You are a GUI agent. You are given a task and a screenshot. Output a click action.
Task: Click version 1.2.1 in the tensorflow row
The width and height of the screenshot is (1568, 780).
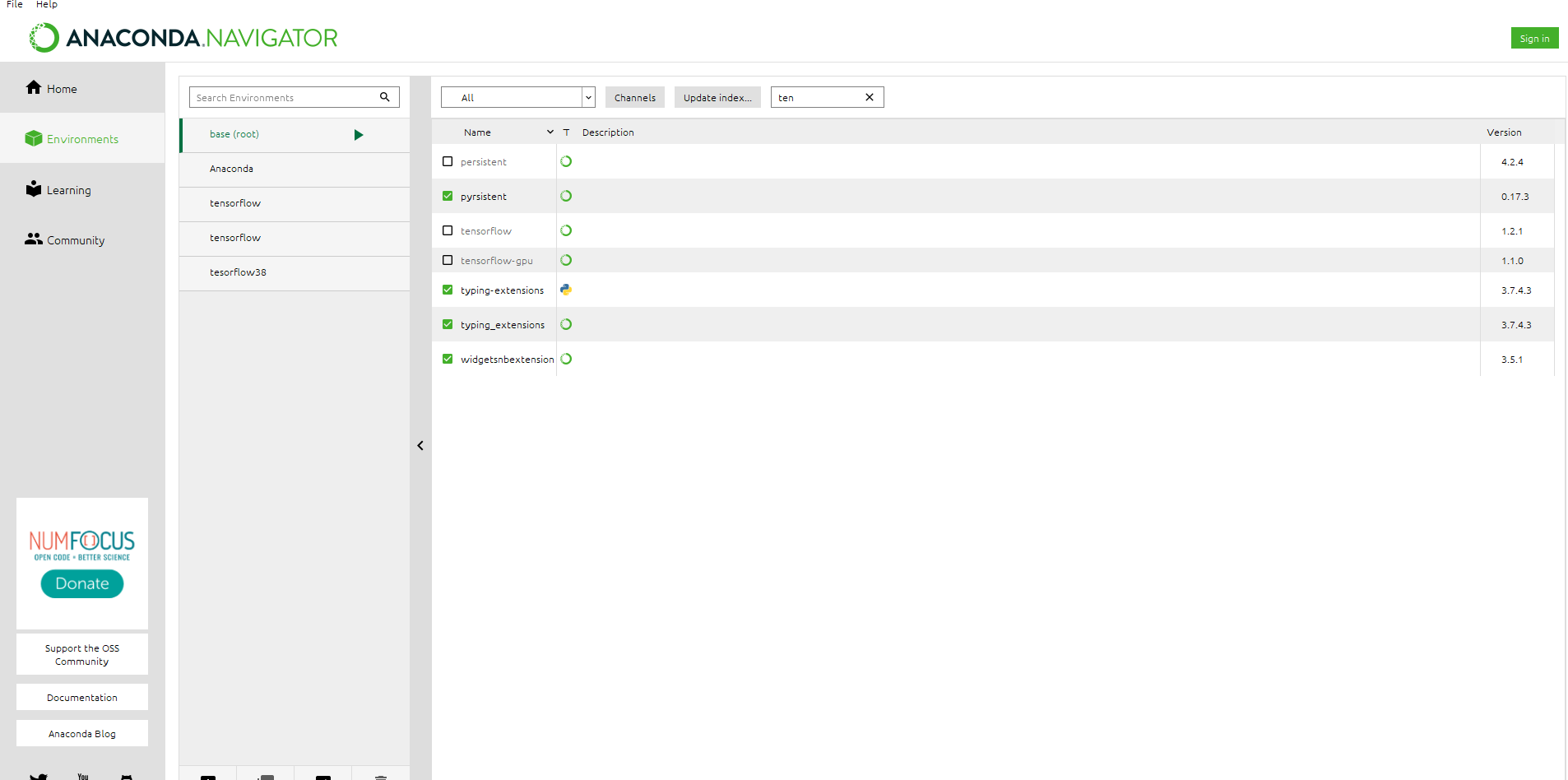pyautogui.click(x=1512, y=231)
